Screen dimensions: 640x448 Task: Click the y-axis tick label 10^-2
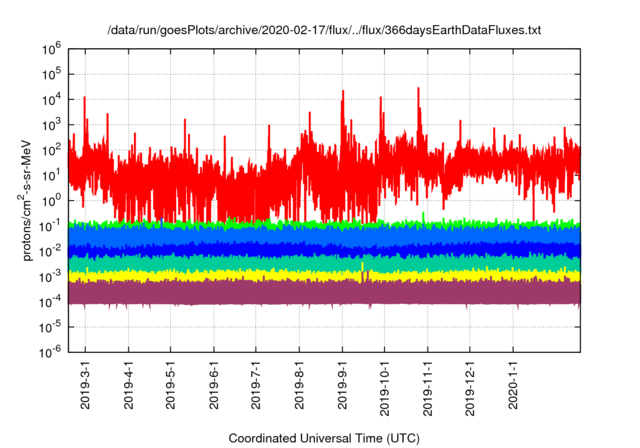51,251
